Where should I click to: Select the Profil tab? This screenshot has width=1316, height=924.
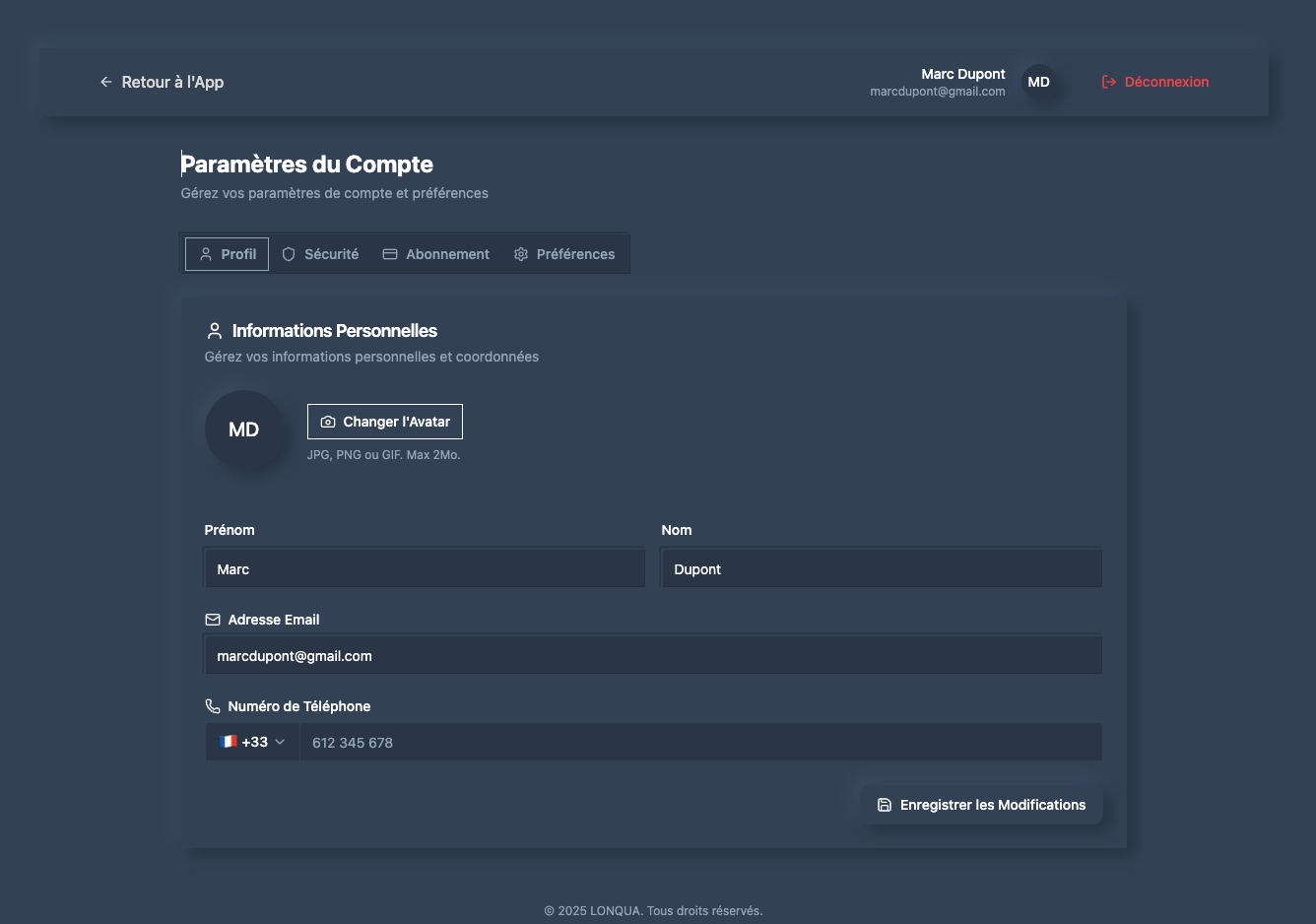click(x=228, y=254)
